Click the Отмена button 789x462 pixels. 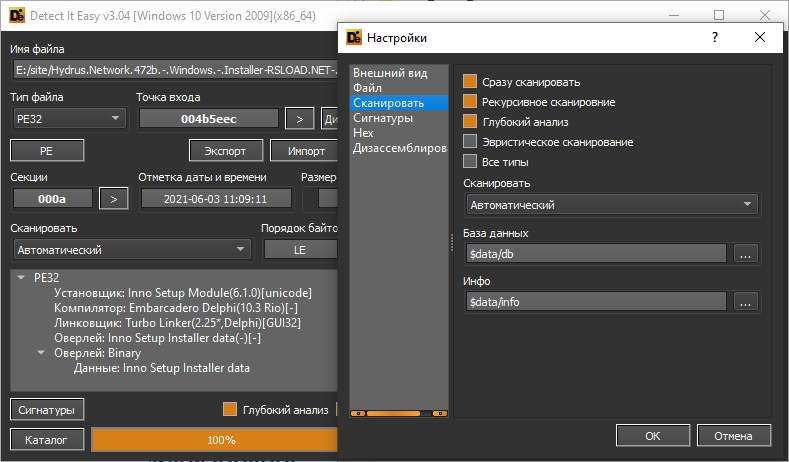734,436
